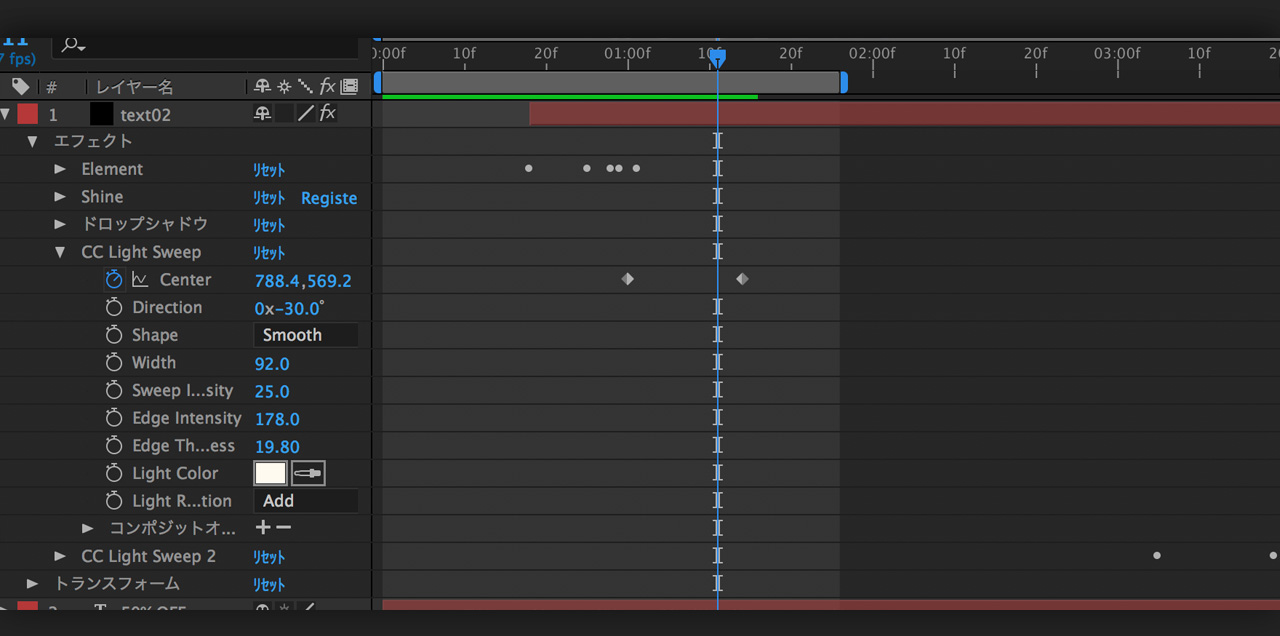Toggle the fx effects switch on text02

[x=327, y=114]
